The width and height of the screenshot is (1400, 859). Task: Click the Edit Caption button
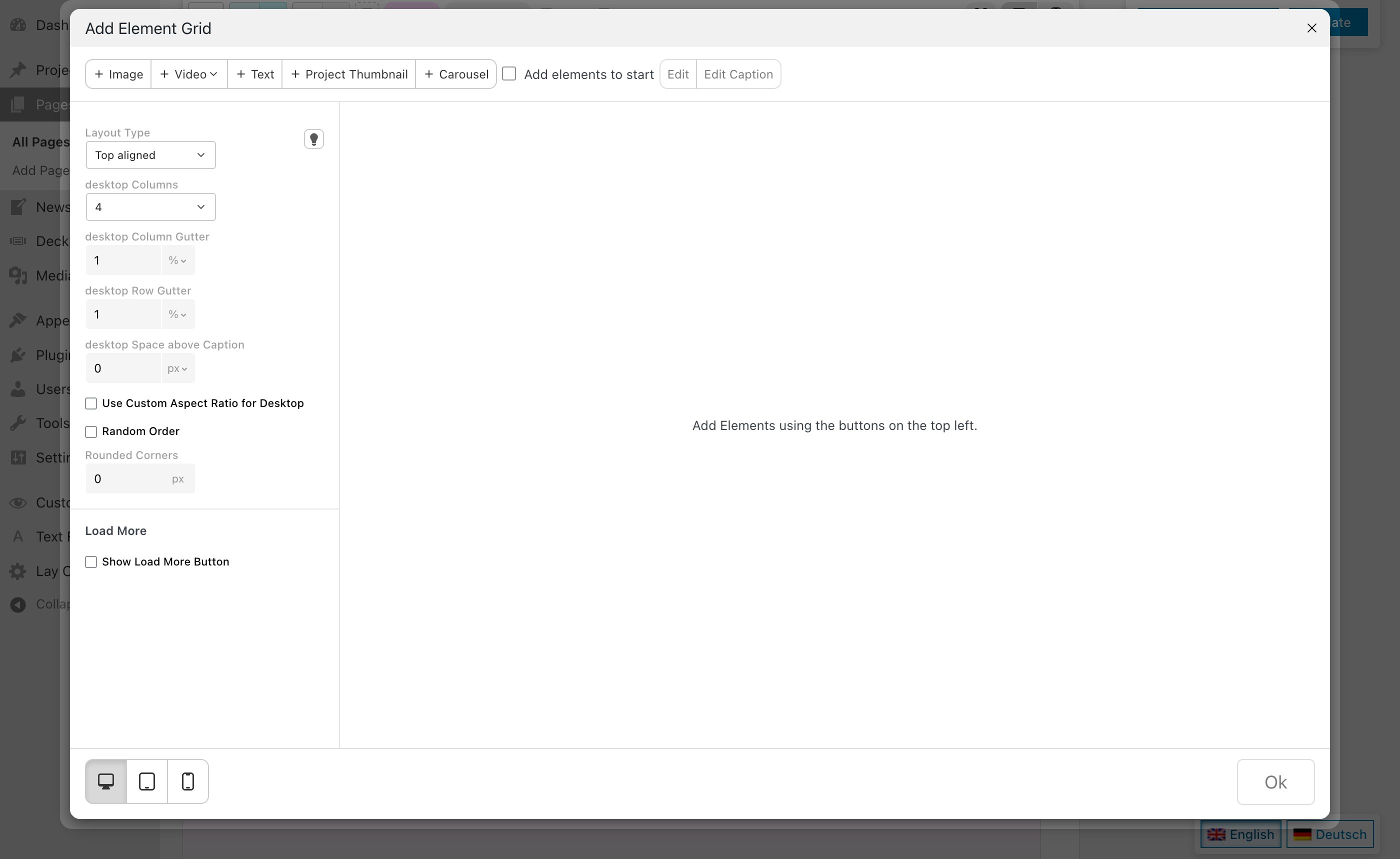pyautogui.click(x=738, y=74)
